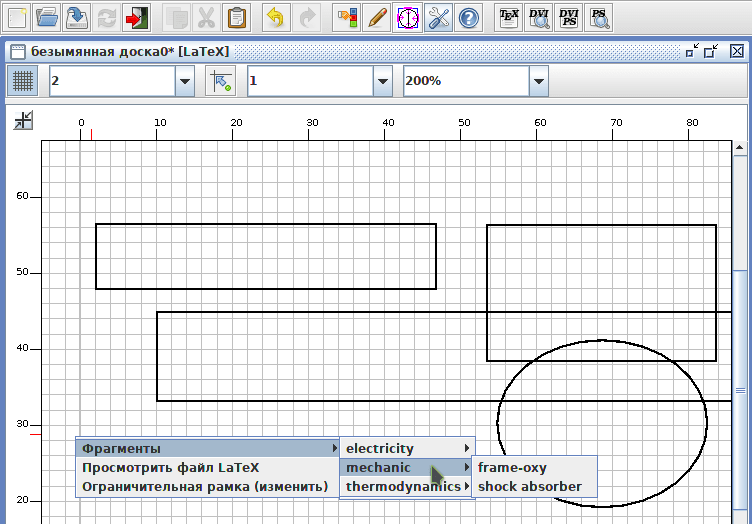Generate output with the TeX icon
Screen dimensions: 752x524
pos(509,18)
